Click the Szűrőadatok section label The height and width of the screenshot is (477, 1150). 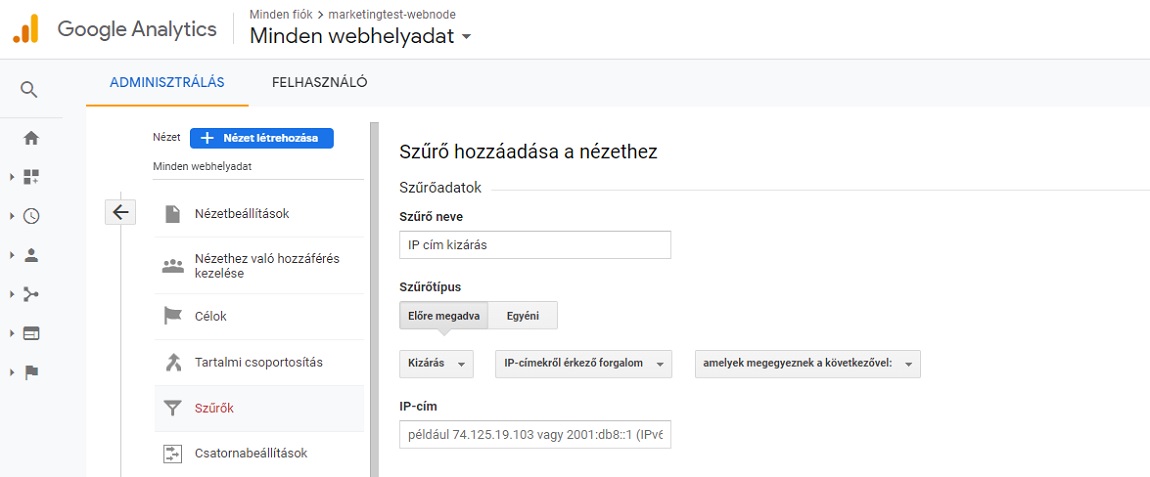click(440, 188)
